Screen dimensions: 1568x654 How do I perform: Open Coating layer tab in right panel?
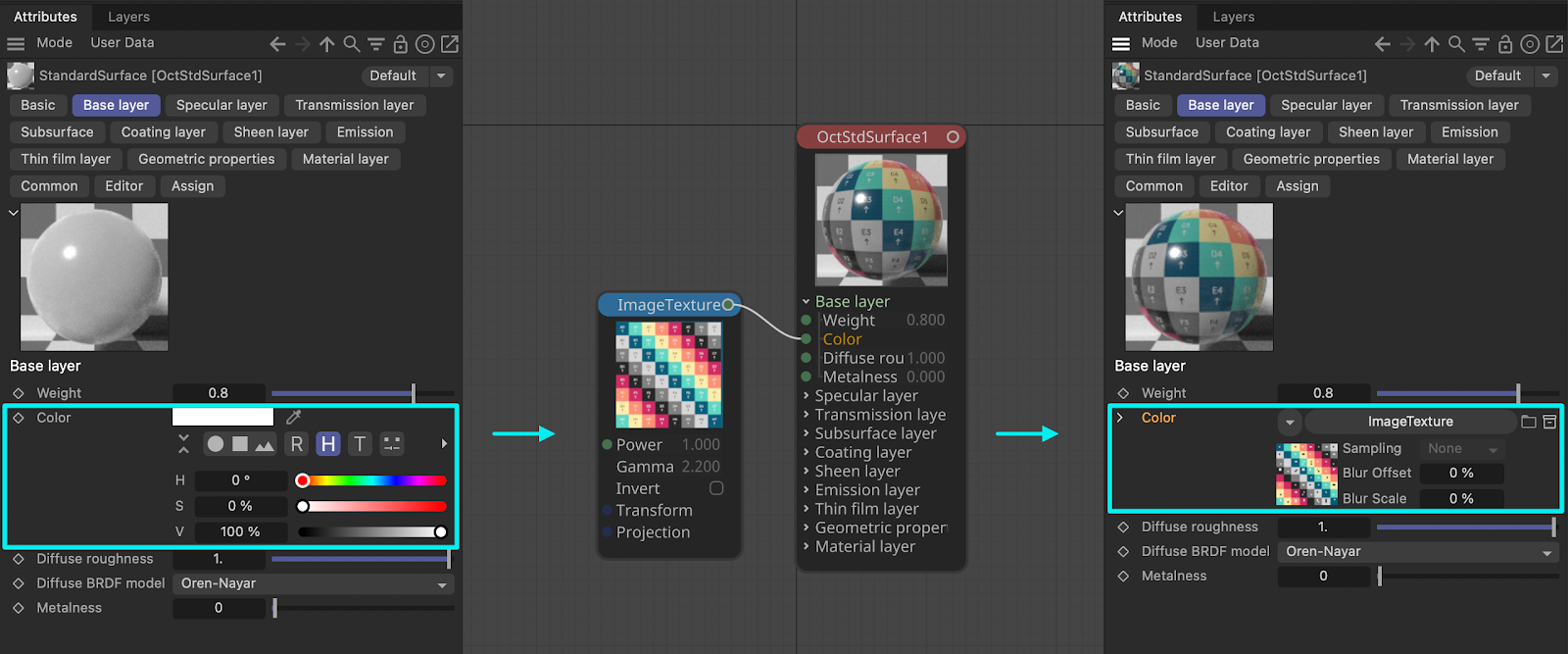pyautogui.click(x=1268, y=132)
